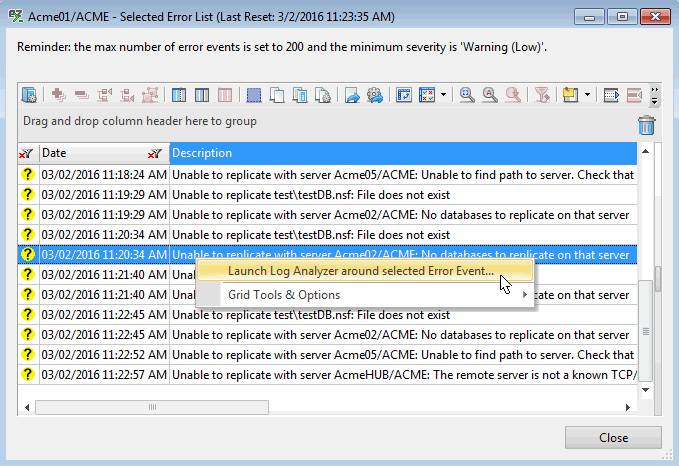Click the grid settings icon at toolbar start
This screenshot has width=679, height=466.
(29, 95)
